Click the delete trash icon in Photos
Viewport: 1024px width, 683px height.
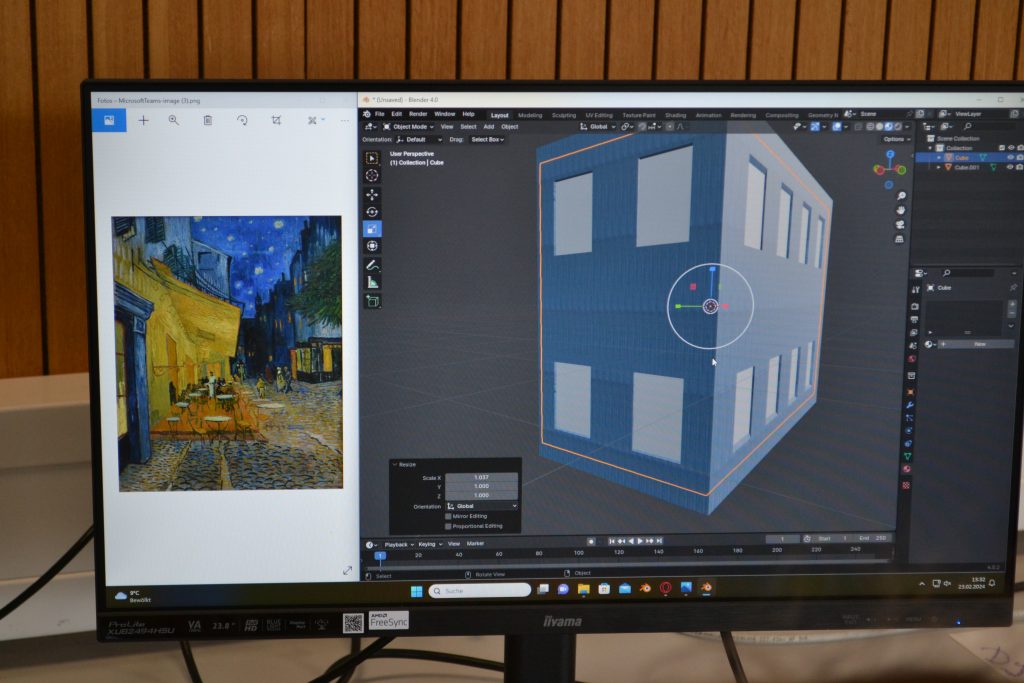coord(208,120)
